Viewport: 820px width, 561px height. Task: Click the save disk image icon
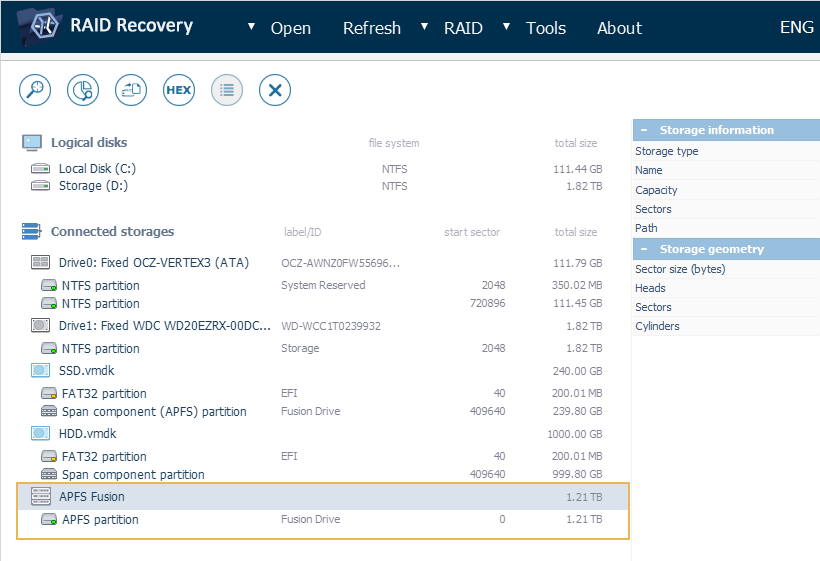131,90
